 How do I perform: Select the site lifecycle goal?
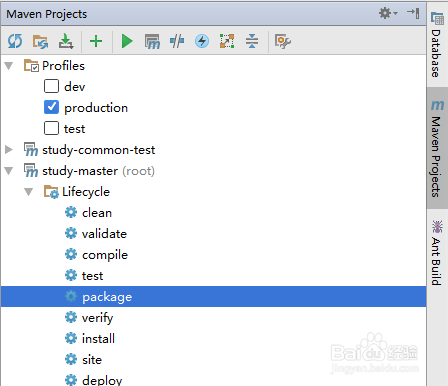point(92,360)
